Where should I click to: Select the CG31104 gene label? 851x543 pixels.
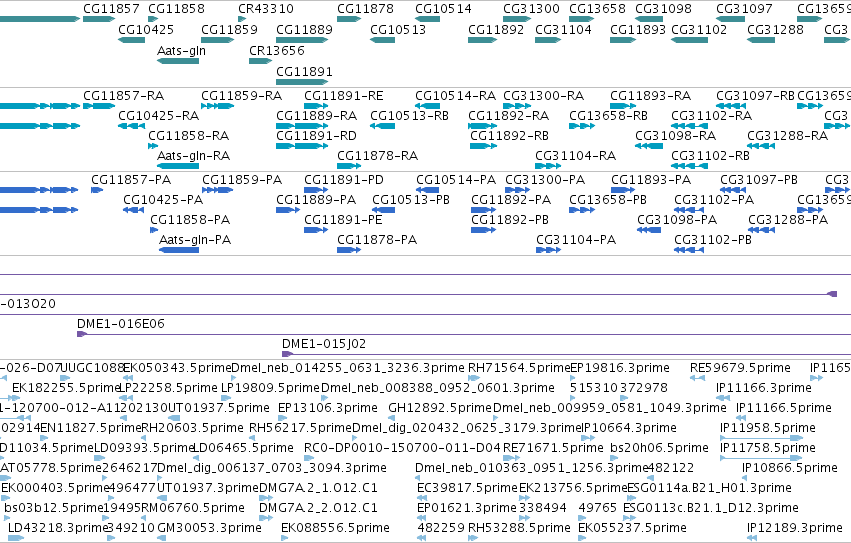563,29
